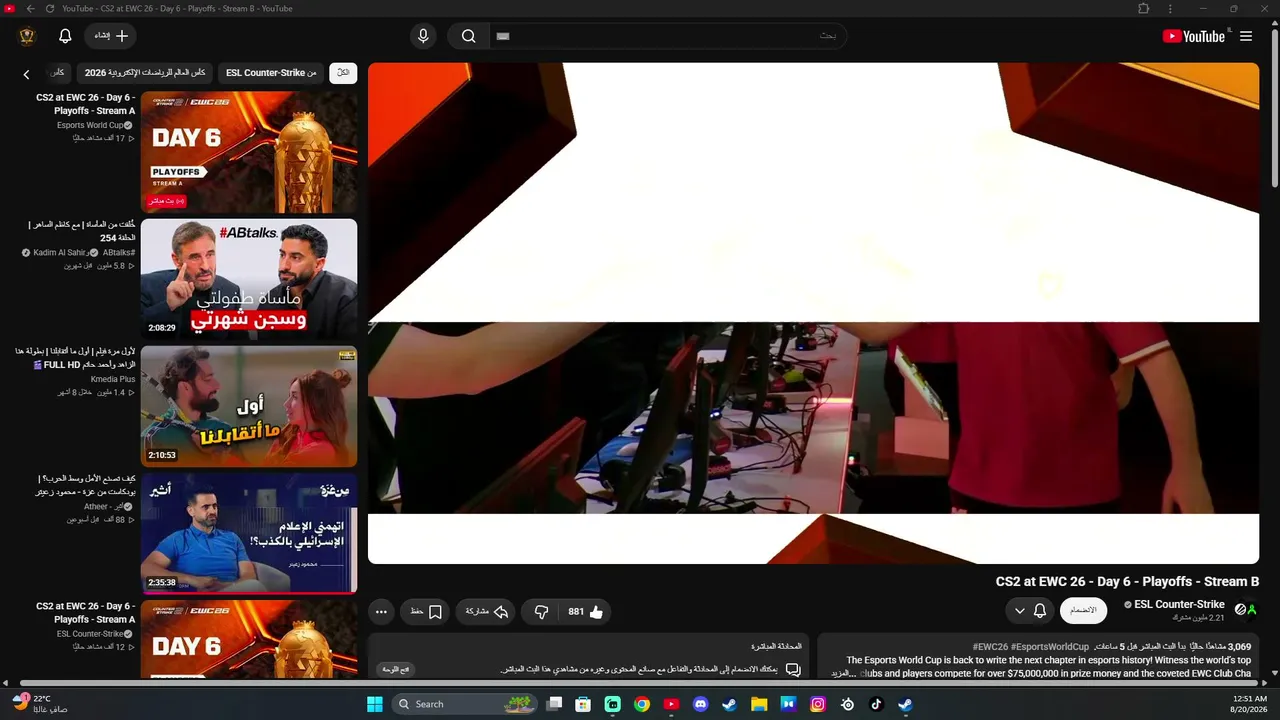
Task: Click the horizontal page scrollbar
Action: tap(640, 684)
